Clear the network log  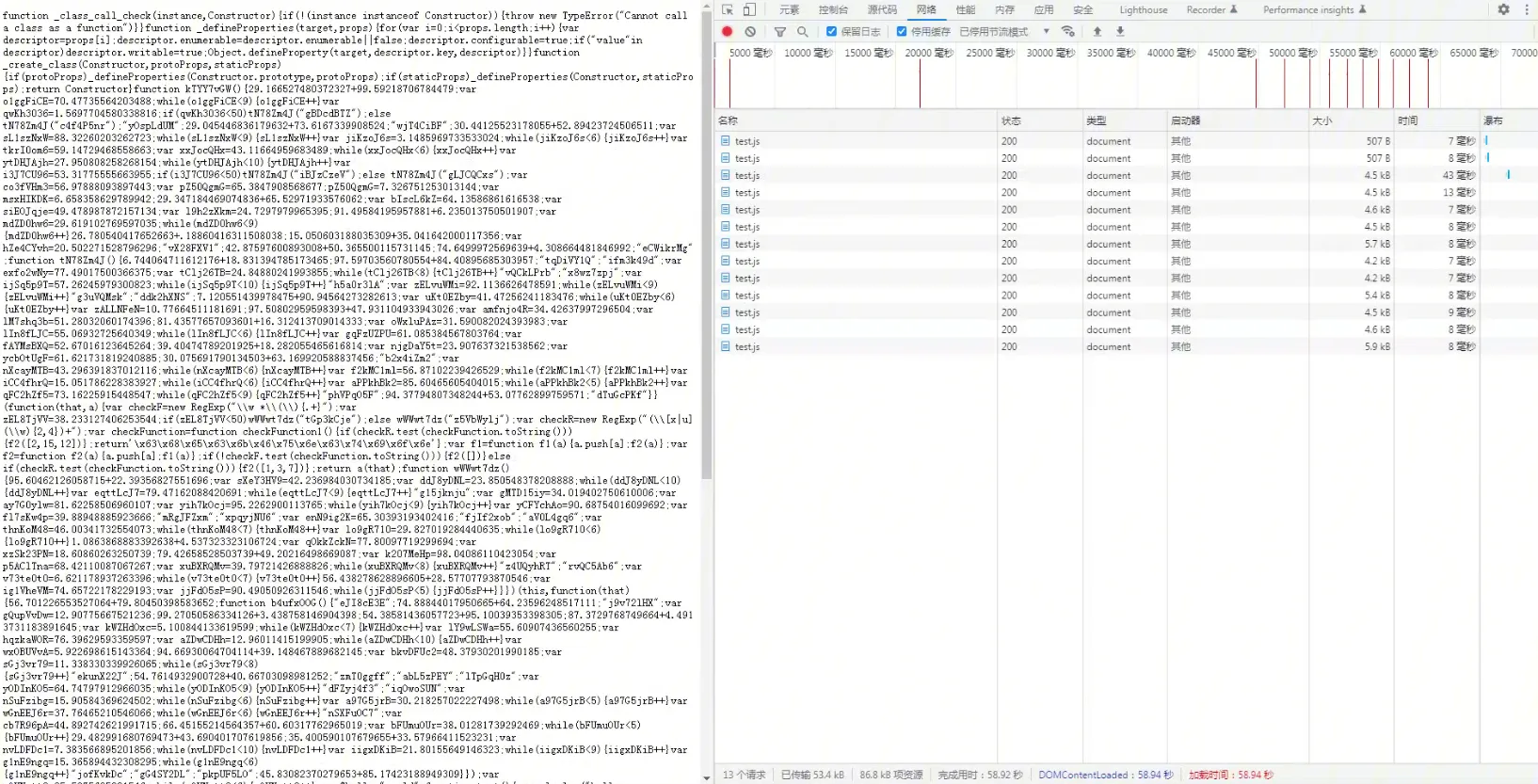(x=750, y=31)
